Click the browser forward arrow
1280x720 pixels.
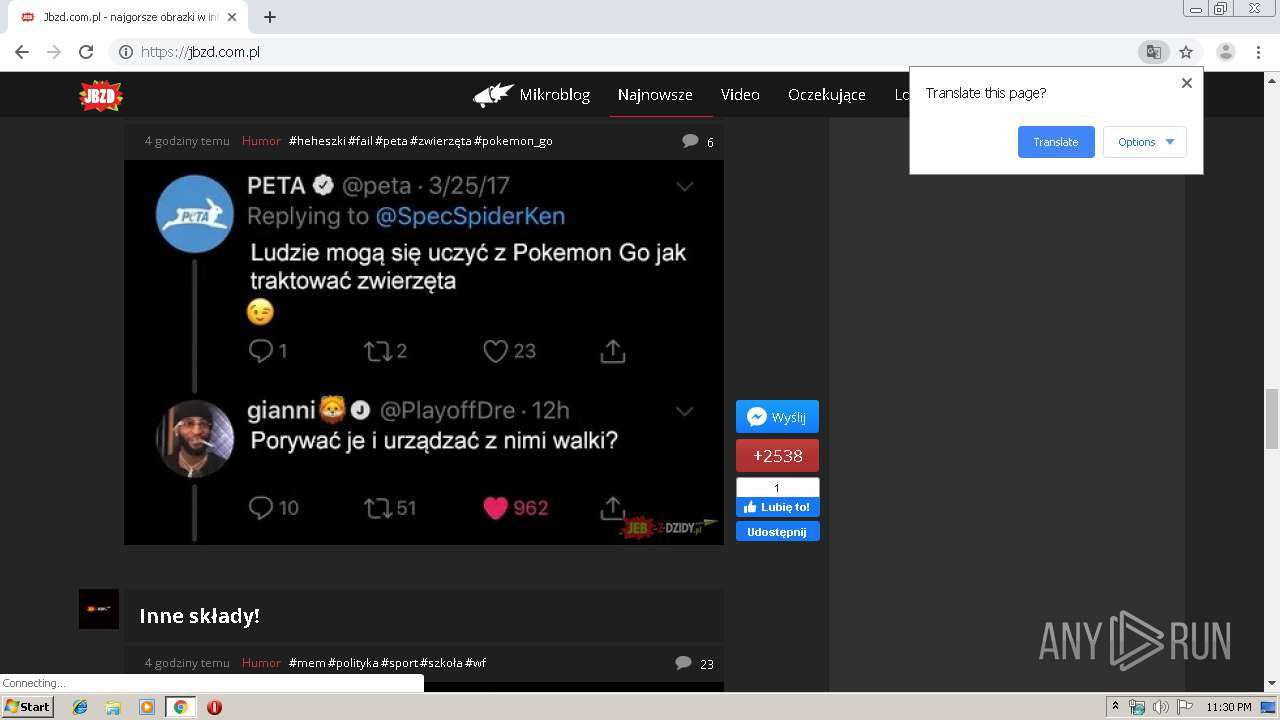point(54,52)
